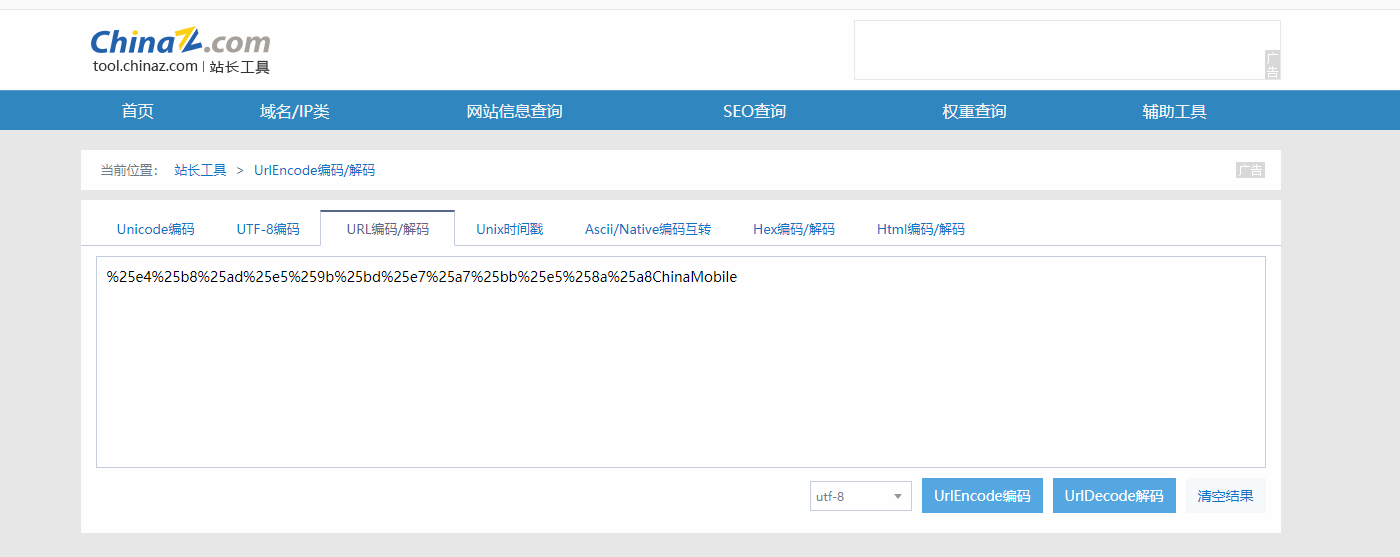The height and width of the screenshot is (557, 1400).
Task: Follow the 站长工具 breadcrumb link
Action: 201,170
